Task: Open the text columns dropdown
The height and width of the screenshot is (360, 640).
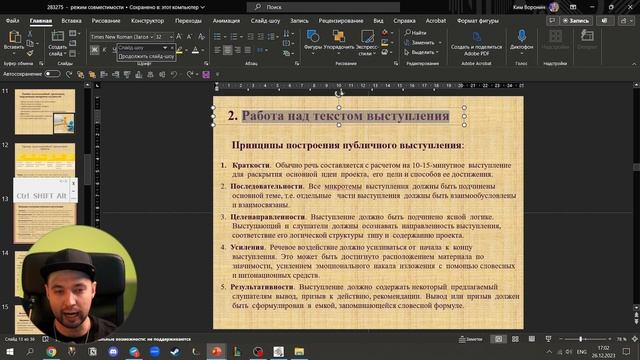Action: [x=262, y=50]
